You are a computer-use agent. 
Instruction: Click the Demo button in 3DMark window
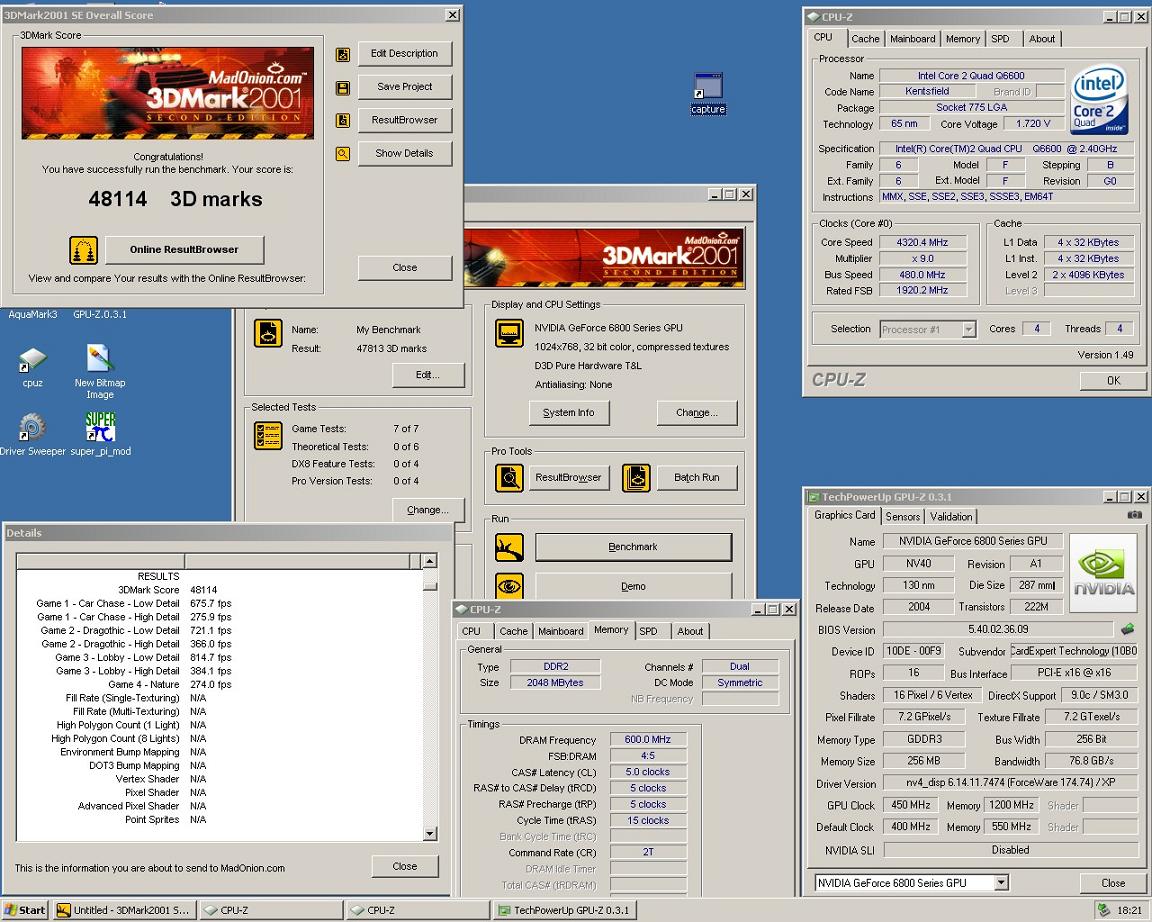633,586
